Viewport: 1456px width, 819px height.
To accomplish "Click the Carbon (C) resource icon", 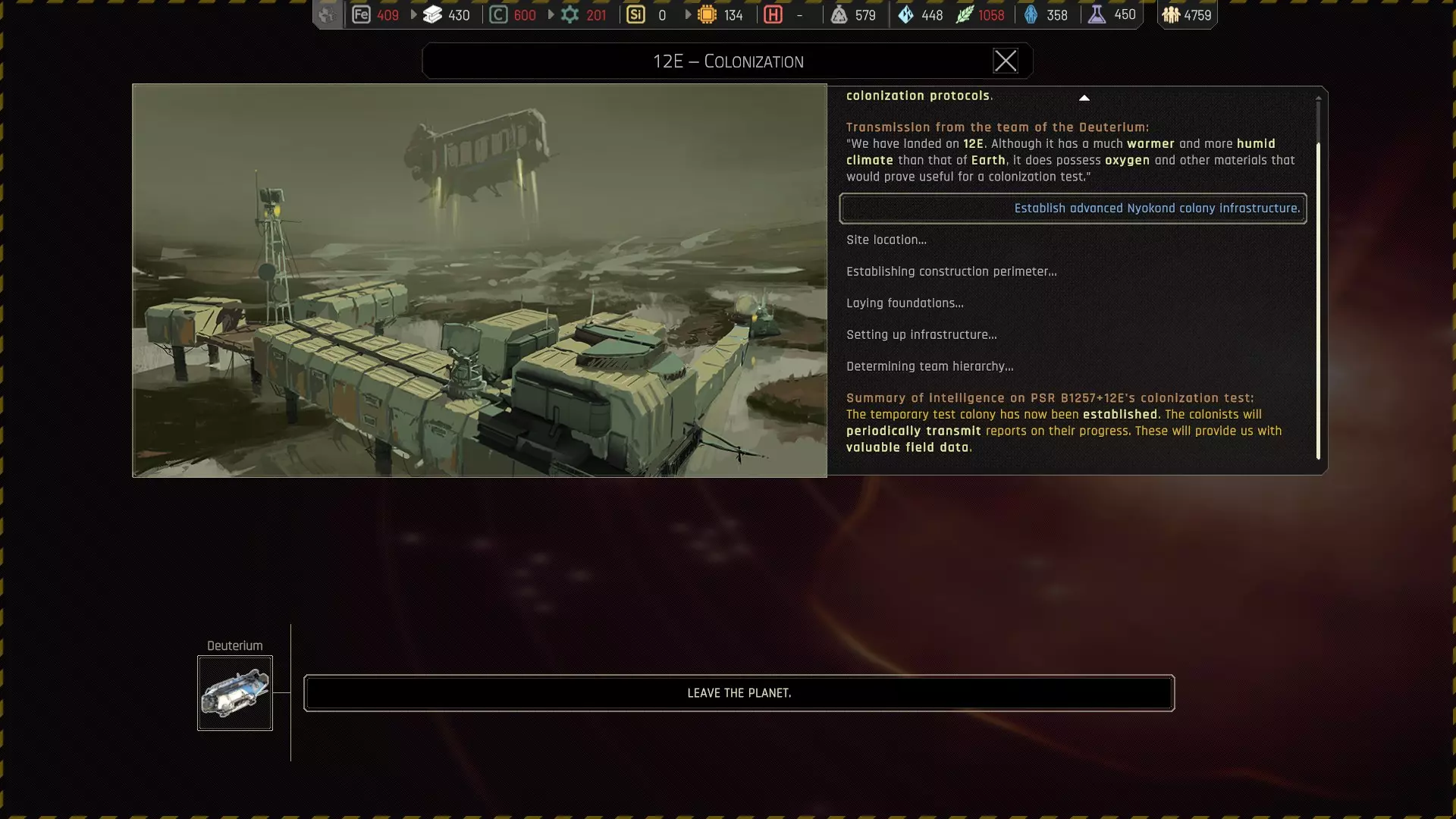I will coord(498,14).
